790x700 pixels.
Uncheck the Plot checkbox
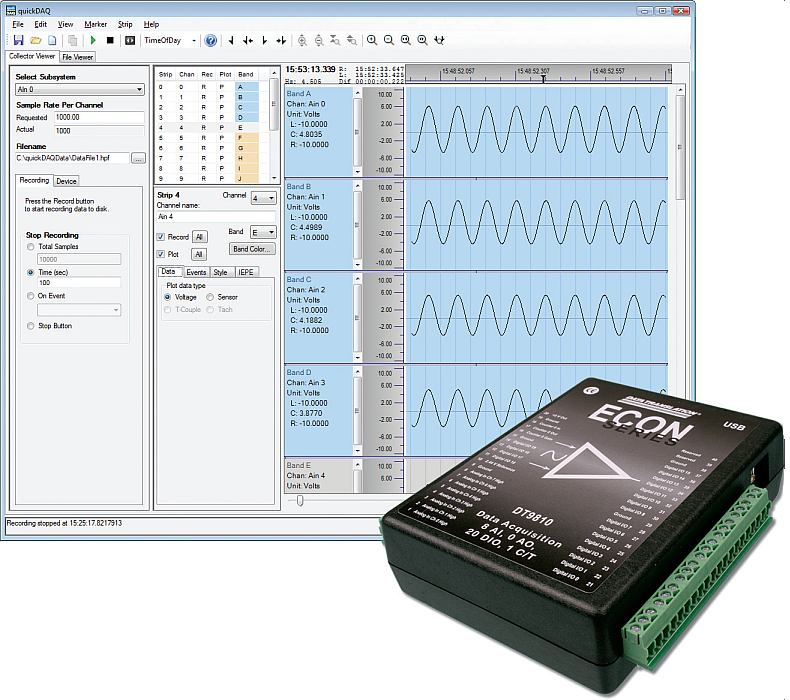pyautogui.click(x=162, y=255)
